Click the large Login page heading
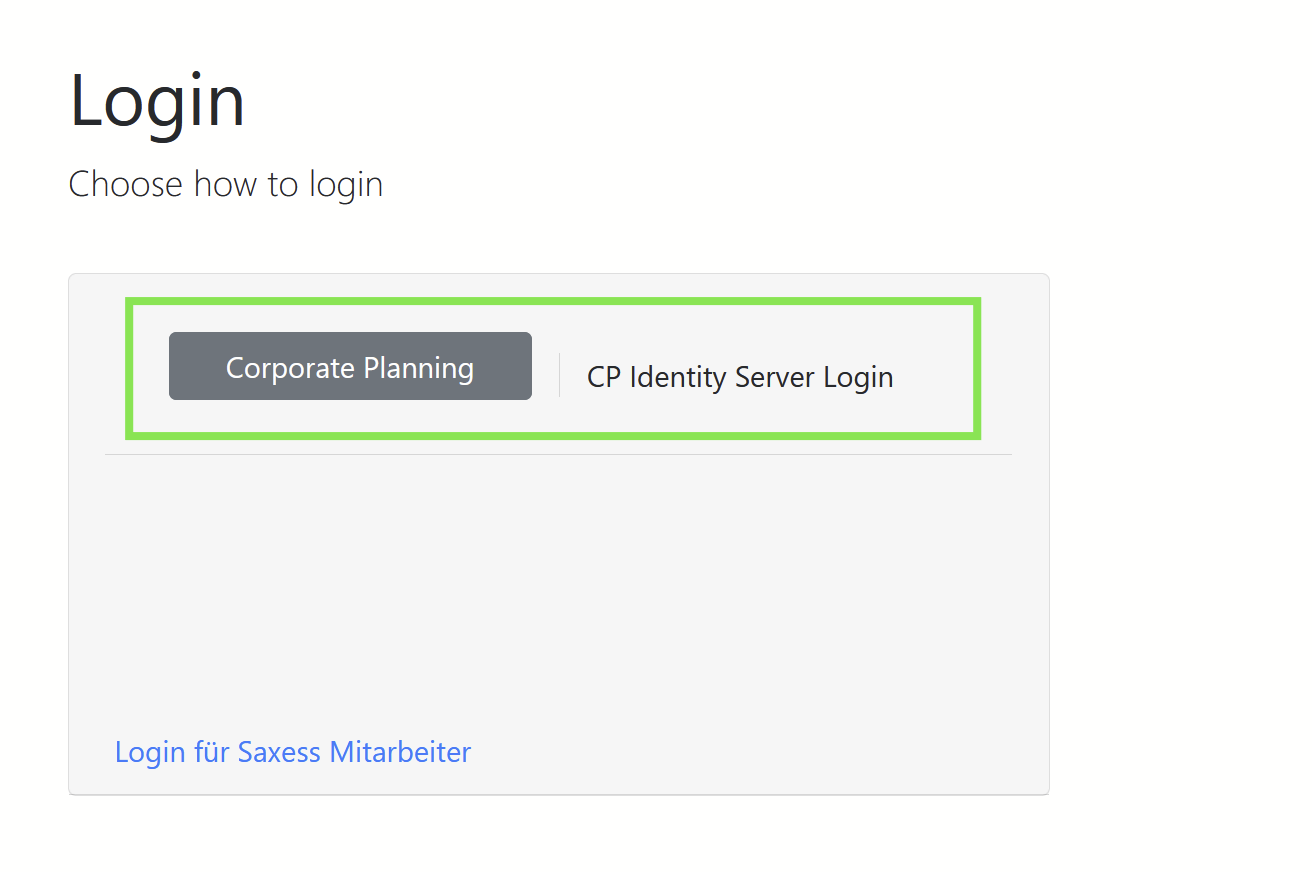This screenshot has width=1312, height=872. pyautogui.click(x=157, y=101)
